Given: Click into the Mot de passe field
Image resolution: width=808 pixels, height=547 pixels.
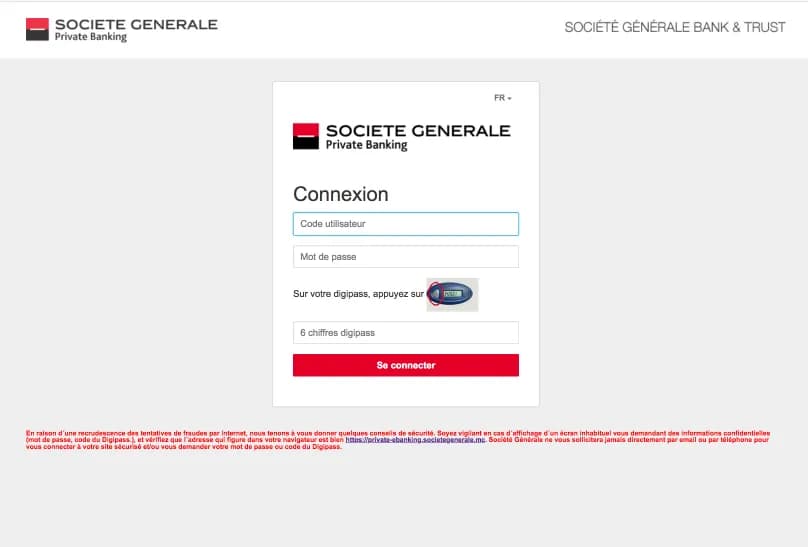Looking at the screenshot, I should [405, 257].
